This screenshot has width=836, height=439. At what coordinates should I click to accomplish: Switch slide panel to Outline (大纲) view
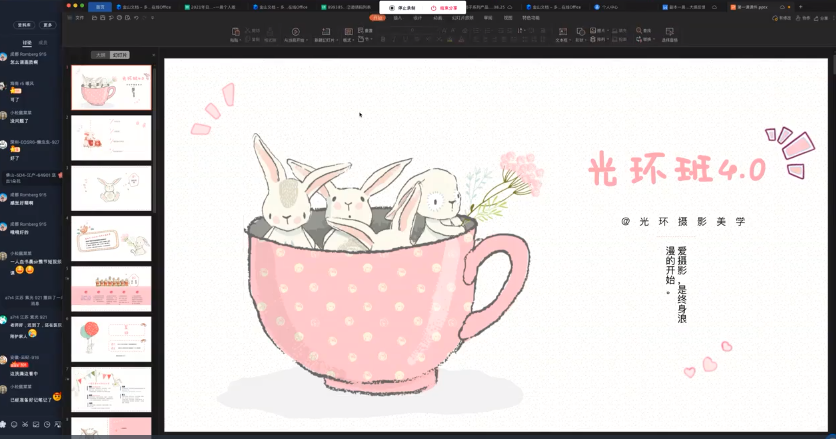point(100,55)
